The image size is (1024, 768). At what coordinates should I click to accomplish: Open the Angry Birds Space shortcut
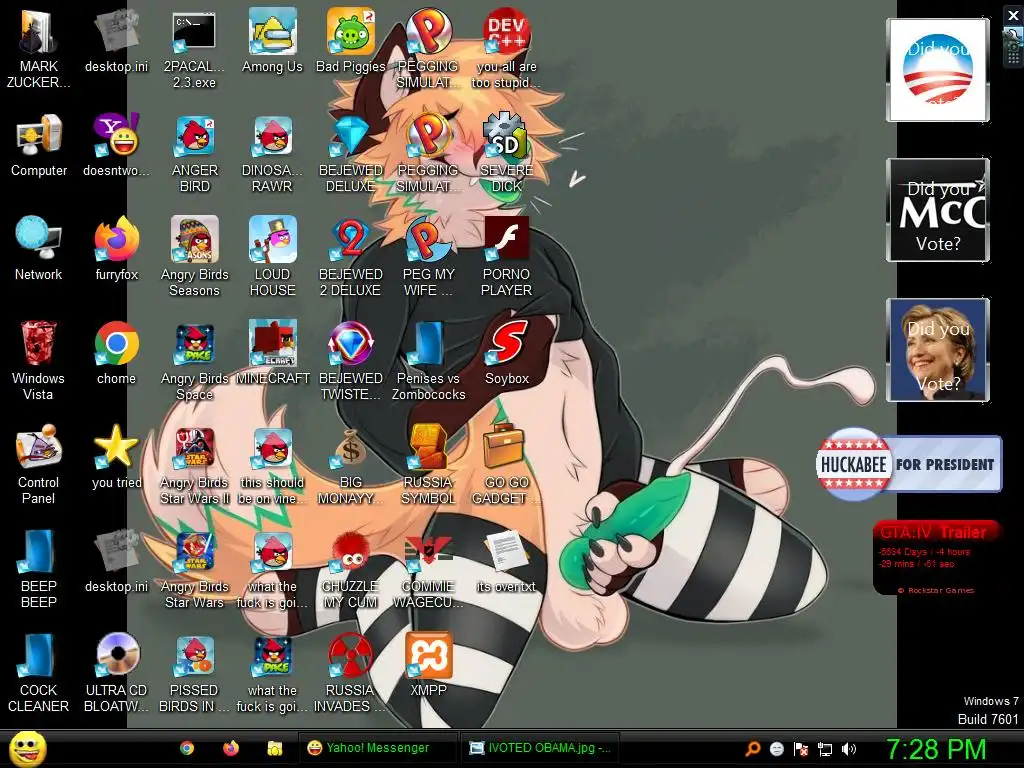click(194, 361)
